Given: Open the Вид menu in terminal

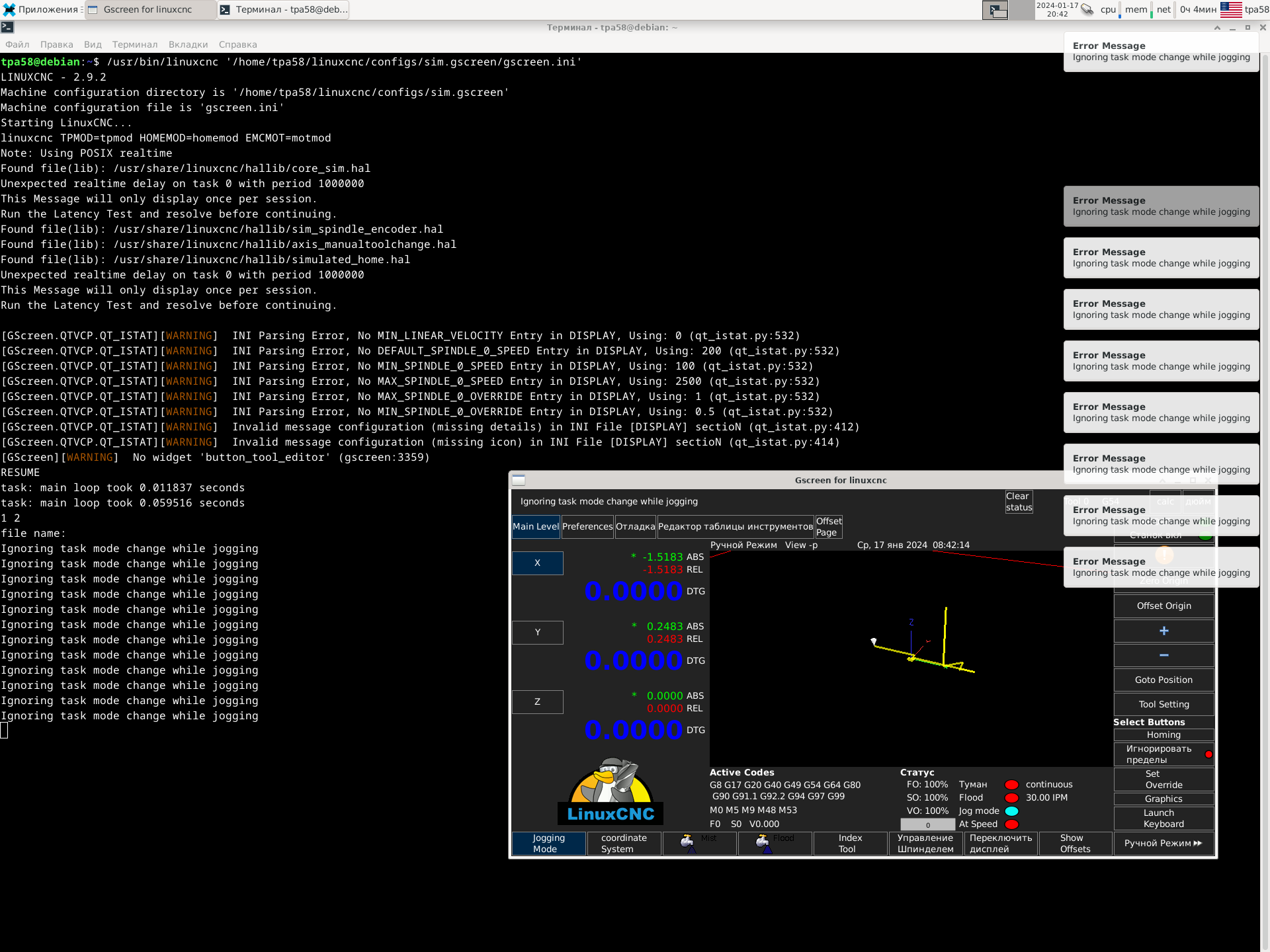Looking at the screenshot, I should tap(93, 44).
